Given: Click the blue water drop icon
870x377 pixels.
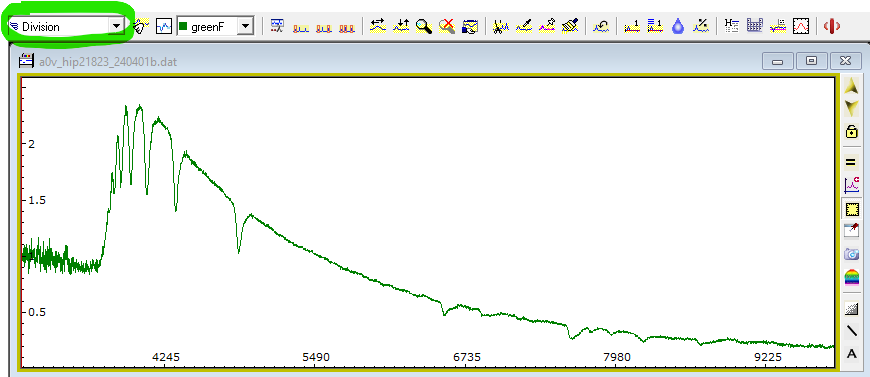Looking at the screenshot, I should (677, 26).
